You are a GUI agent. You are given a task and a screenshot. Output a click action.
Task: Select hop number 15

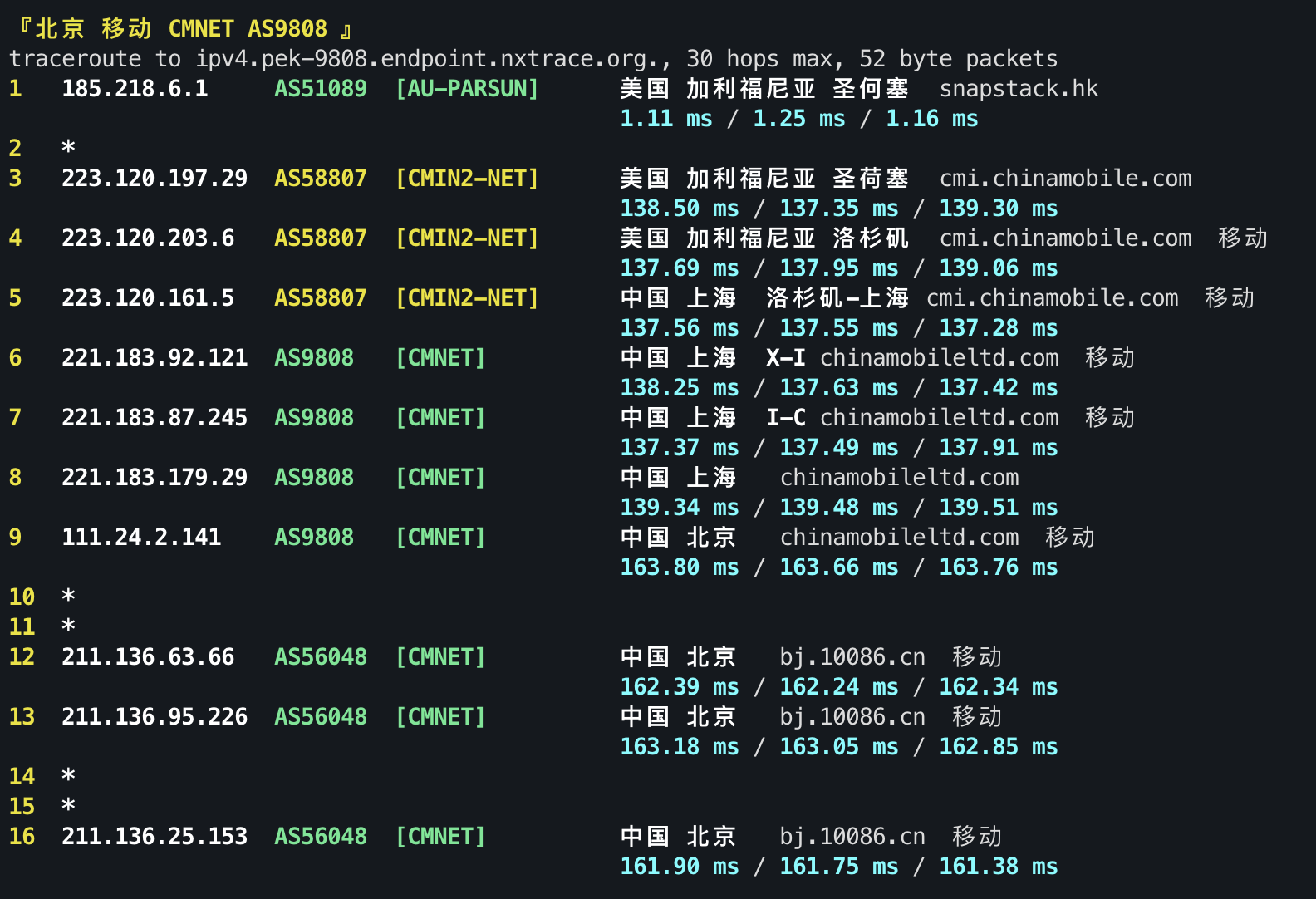[22, 807]
